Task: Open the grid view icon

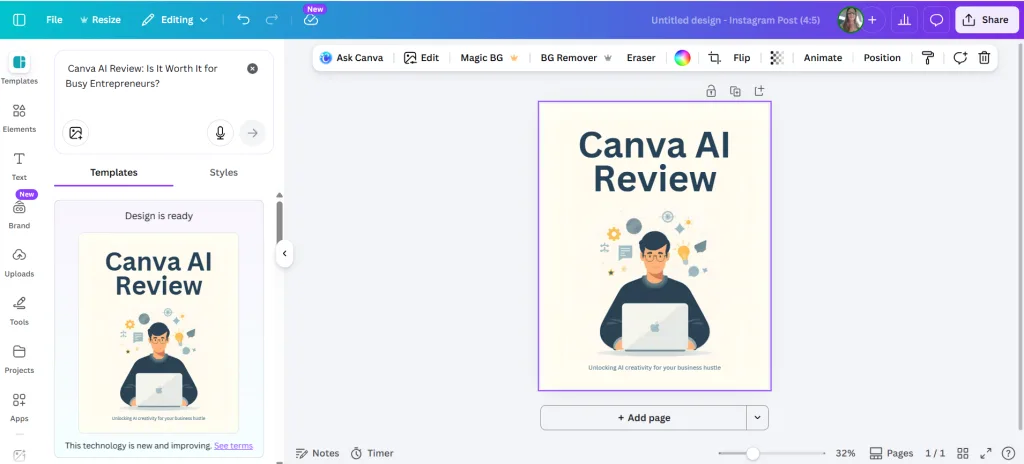Action: 963,453
